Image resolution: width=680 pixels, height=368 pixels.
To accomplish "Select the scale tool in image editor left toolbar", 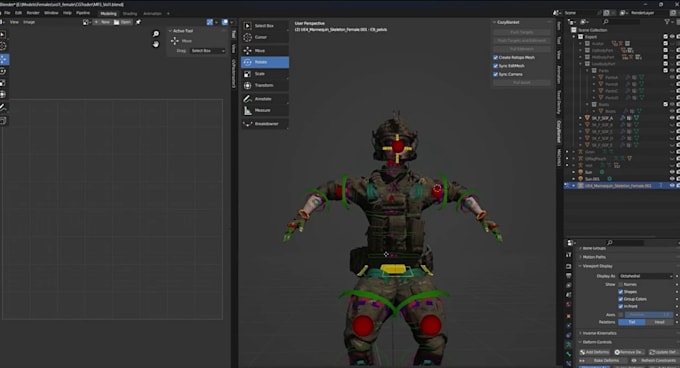I will [3, 83].
